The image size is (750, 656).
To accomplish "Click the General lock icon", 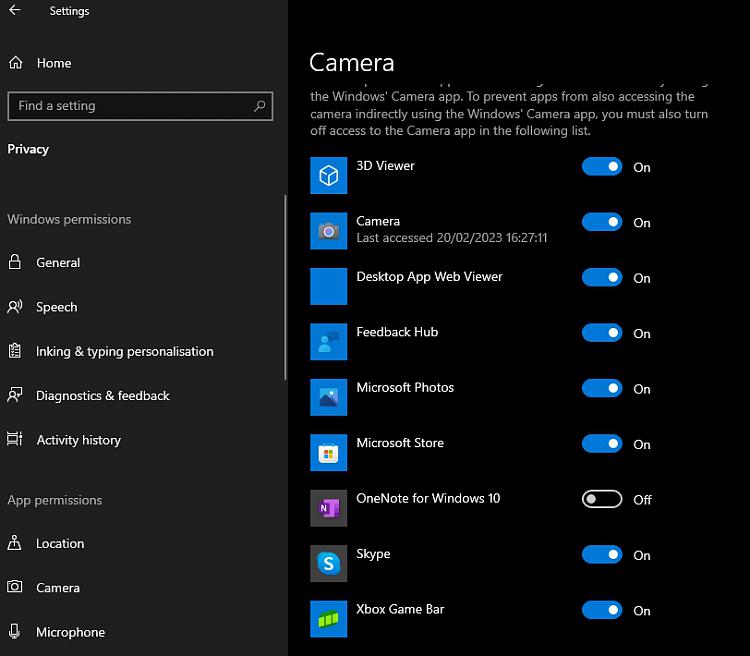I will click(15, 262).
